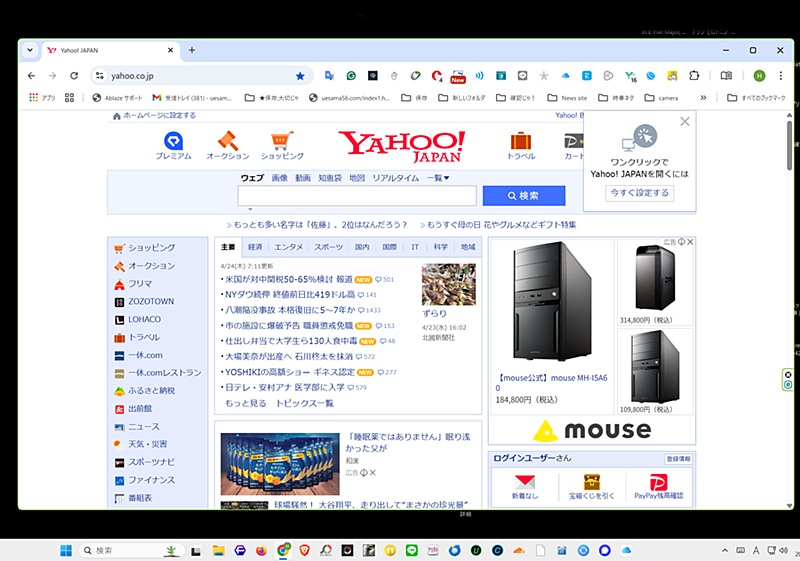Open the camera bookmark folder
The height and width of the screenshot is (561, 800).
pos(662,97)
